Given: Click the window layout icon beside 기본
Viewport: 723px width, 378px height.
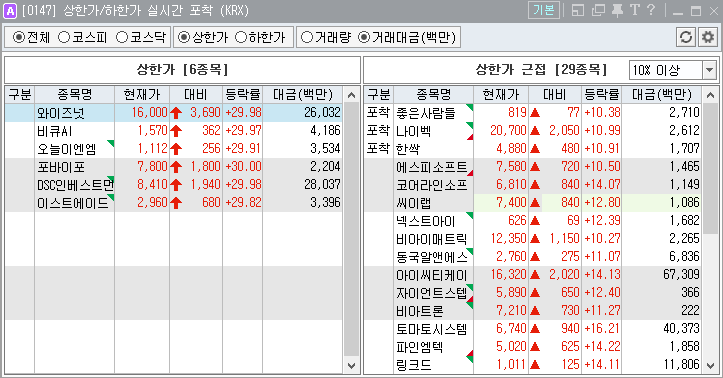Looking at the screenshot, I should 578,10.
